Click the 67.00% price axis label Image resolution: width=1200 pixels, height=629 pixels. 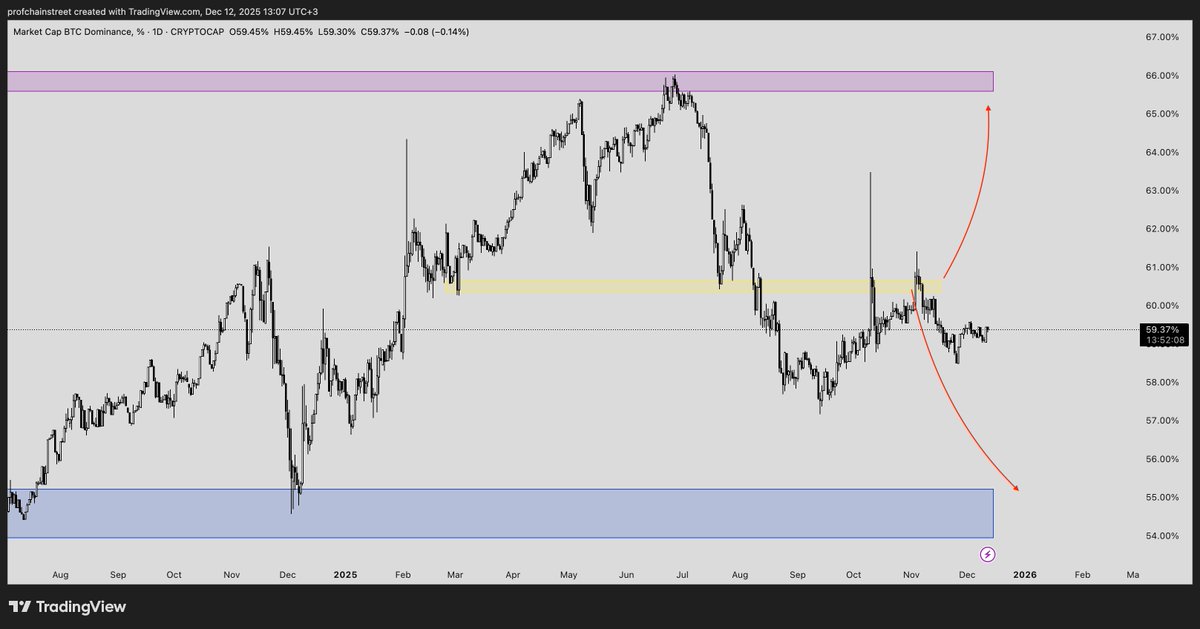tap(1162, 37)
